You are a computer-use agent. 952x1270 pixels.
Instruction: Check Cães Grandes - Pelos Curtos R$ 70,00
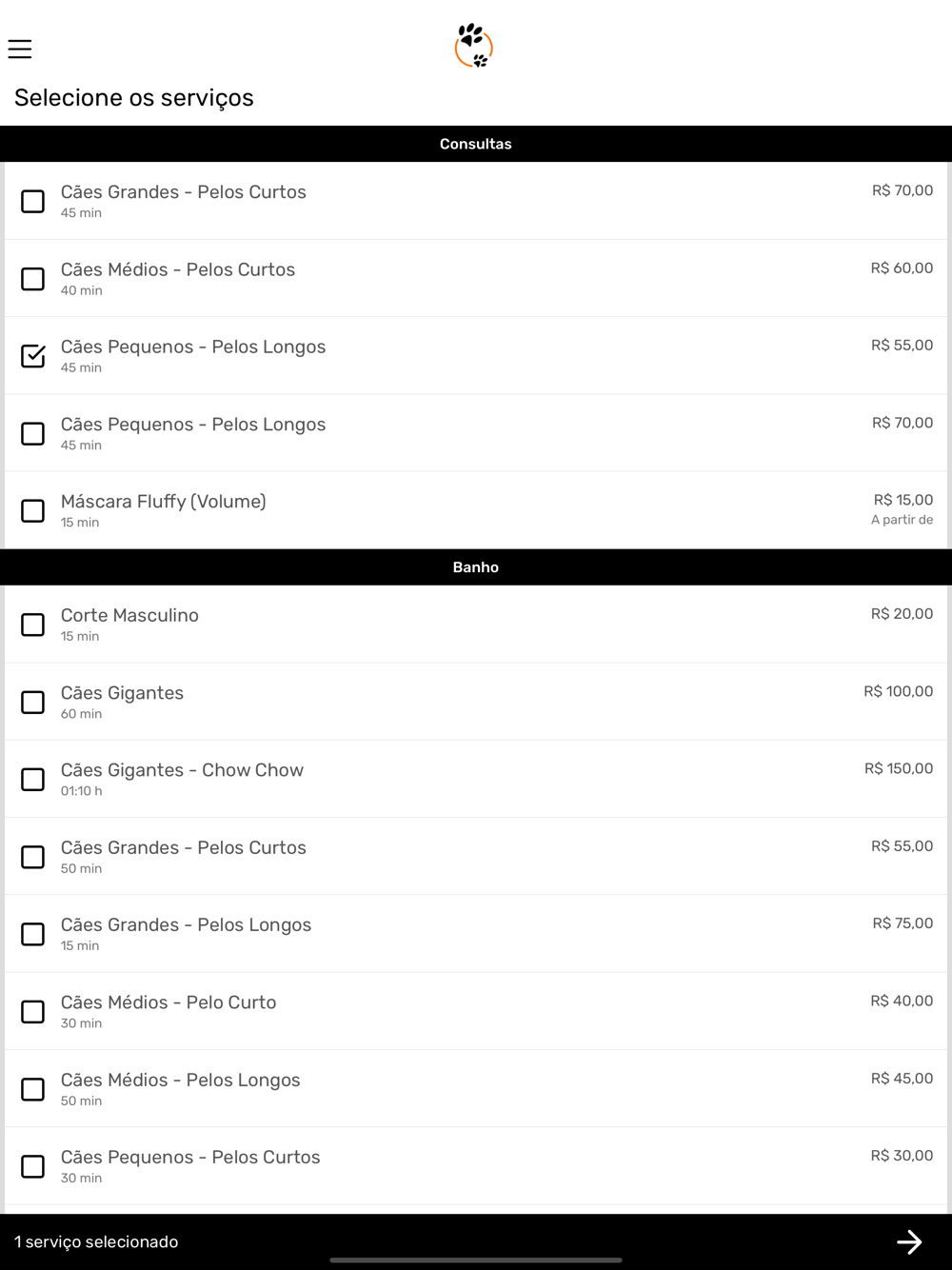[33, 201]
